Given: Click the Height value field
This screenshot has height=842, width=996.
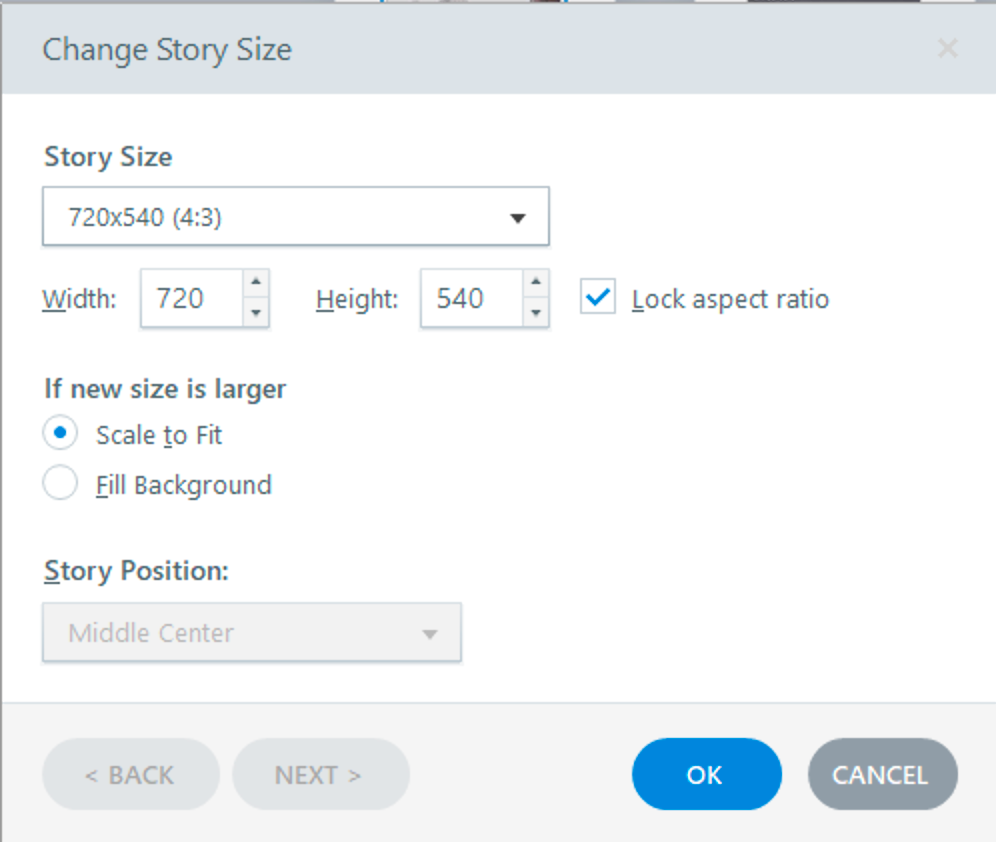Looking at the screenshot, I should pos(470,298).
